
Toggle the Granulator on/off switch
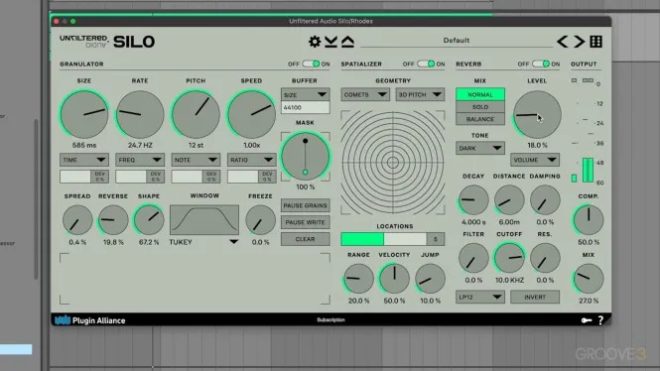tap(311, 64)
